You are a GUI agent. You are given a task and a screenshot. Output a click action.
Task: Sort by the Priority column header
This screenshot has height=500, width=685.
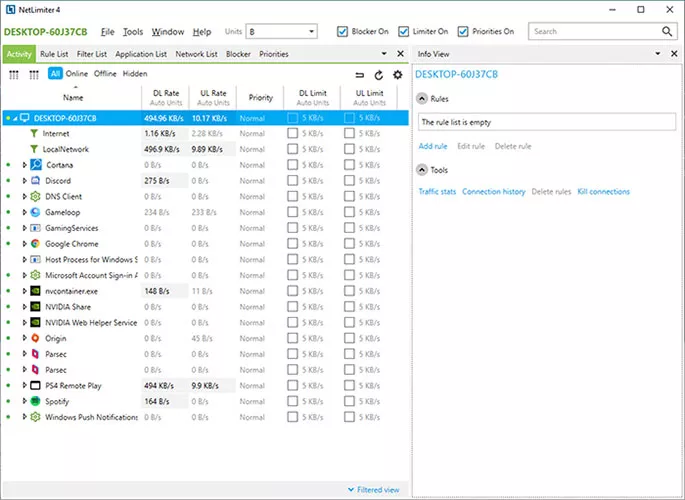point(260,97)
